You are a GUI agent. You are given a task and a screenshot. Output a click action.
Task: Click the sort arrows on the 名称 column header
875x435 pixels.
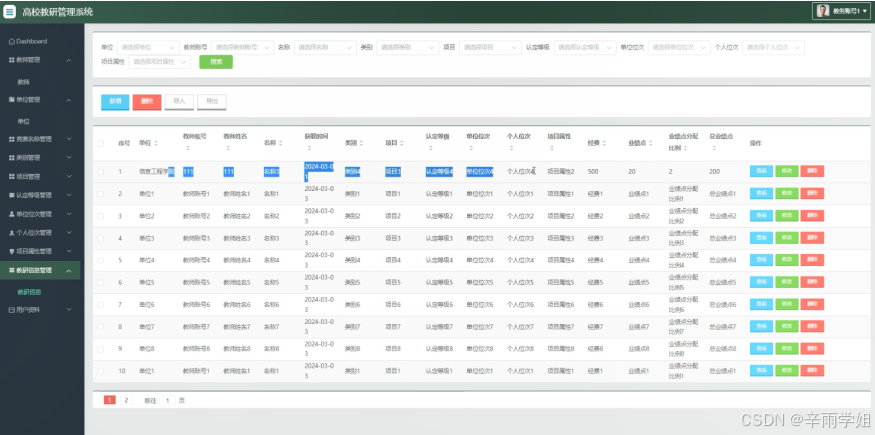(x=280, y=143)
